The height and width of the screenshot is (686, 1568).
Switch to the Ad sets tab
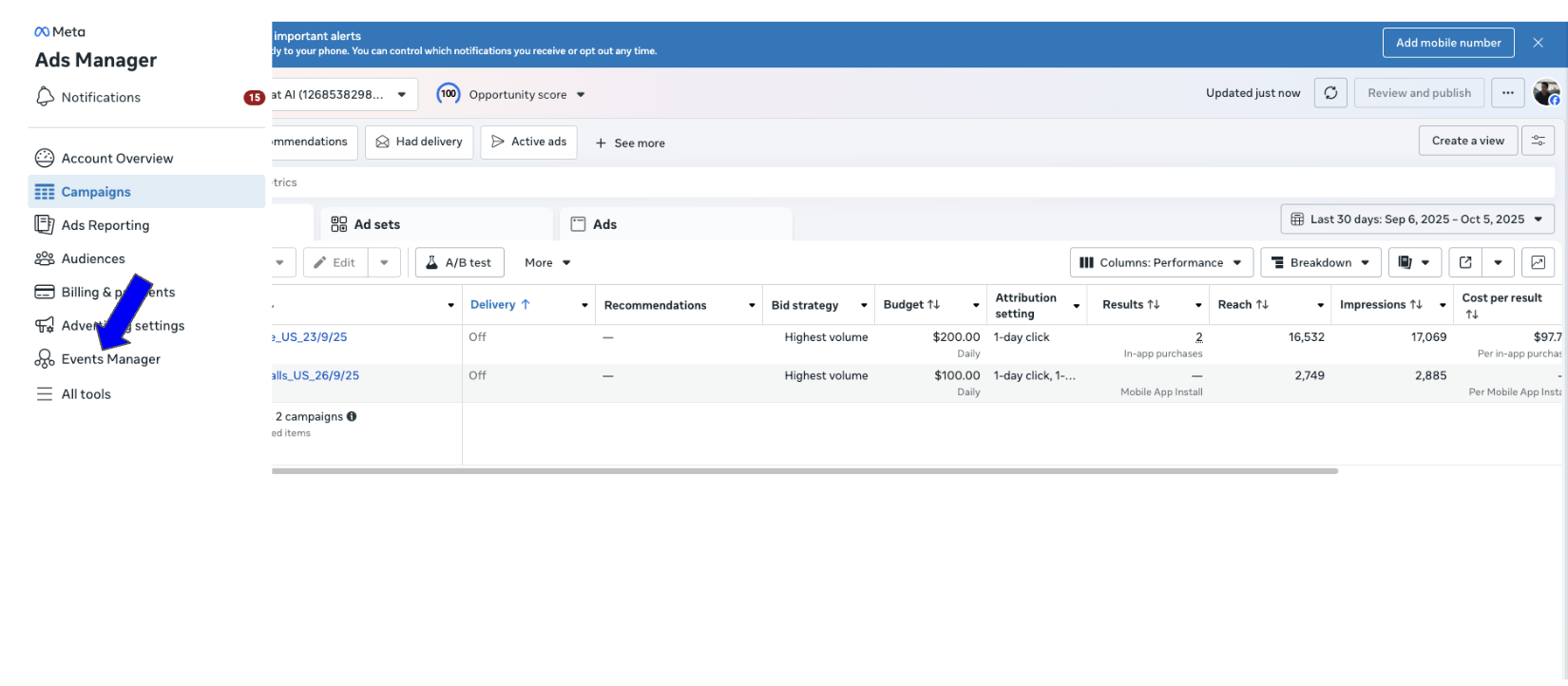(436, 224)
